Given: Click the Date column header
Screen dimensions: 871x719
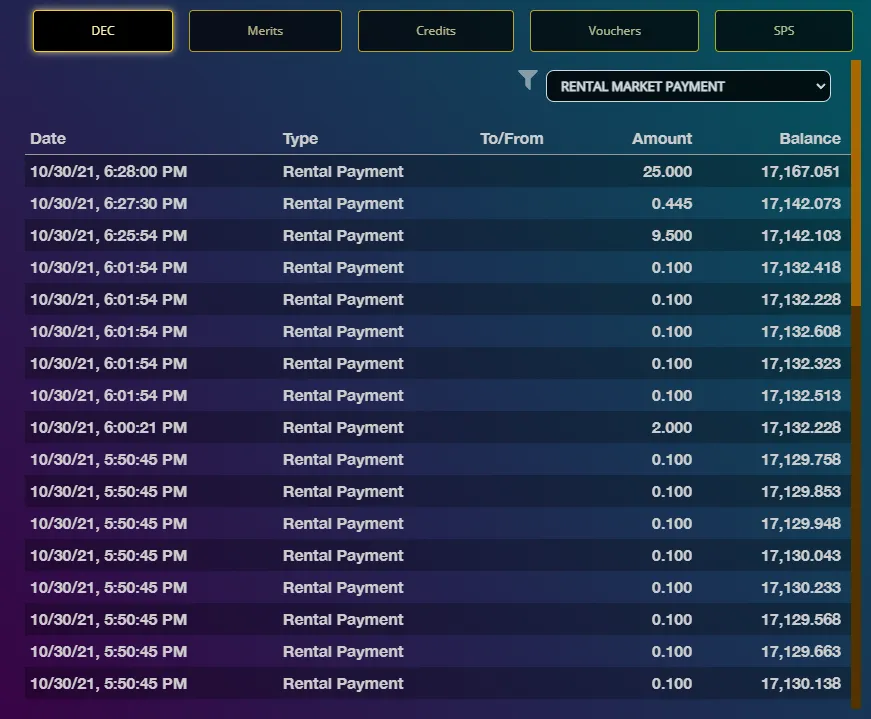Looking at the screenshot, I should (x=48, y=138).
